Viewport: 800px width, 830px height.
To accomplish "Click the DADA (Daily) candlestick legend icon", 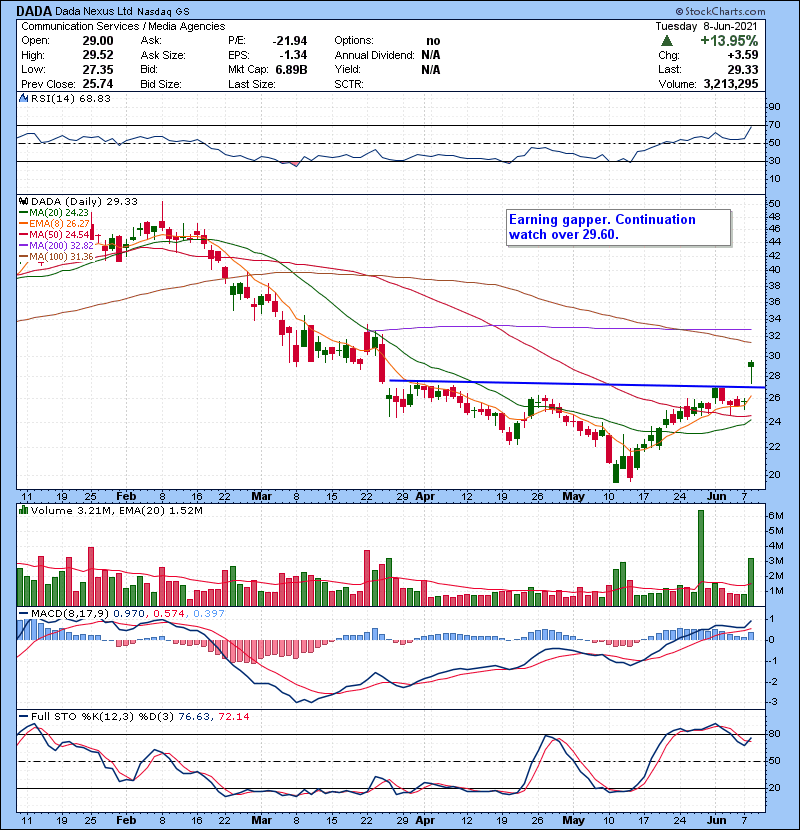I will coord(23,201).
